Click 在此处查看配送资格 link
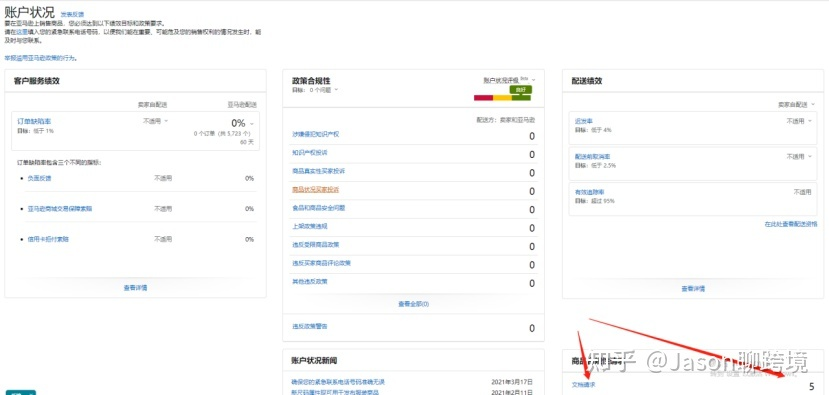Viewport: 829px width, 395px height. tap(790, 224)
